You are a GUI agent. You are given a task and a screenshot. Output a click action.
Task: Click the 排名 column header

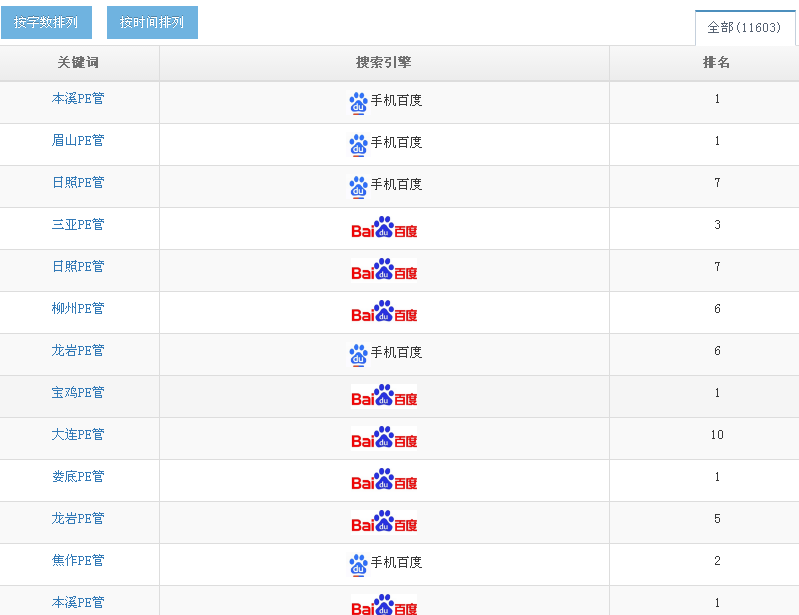coord(717,63)
